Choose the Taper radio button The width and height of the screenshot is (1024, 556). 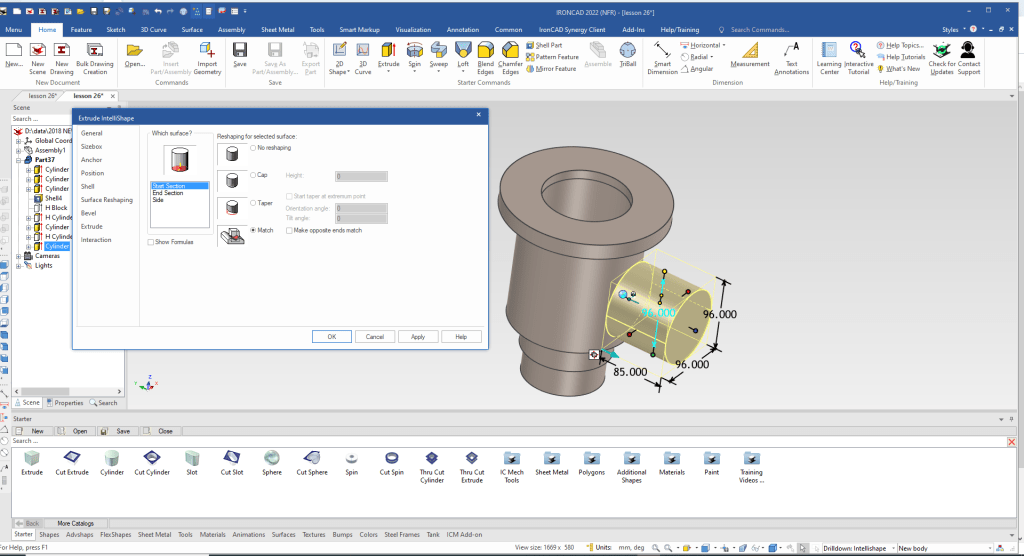(x=253, y=202)
